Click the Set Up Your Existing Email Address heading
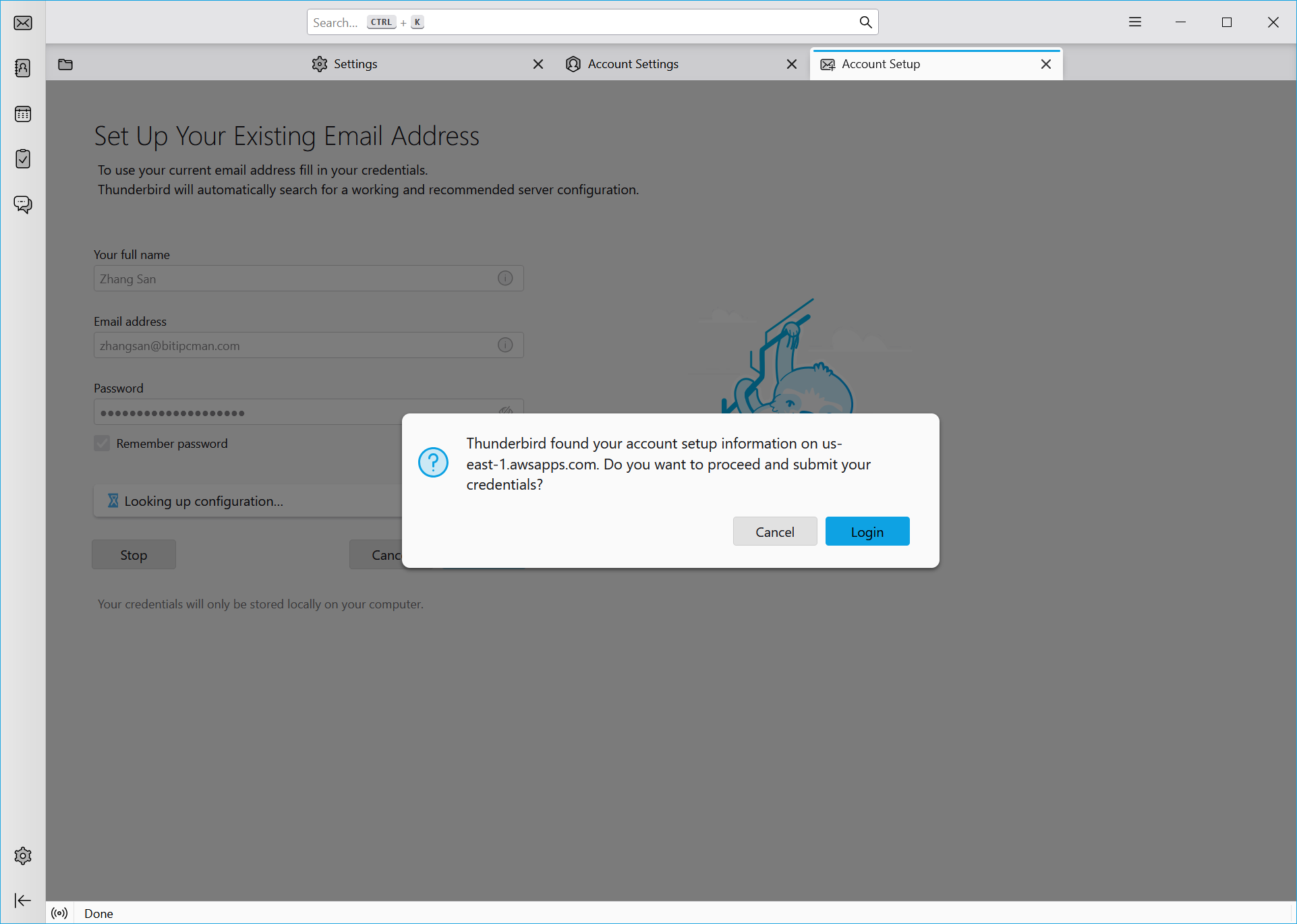Viewport: 1297px width, 924px height. click(x=287, y=136)
